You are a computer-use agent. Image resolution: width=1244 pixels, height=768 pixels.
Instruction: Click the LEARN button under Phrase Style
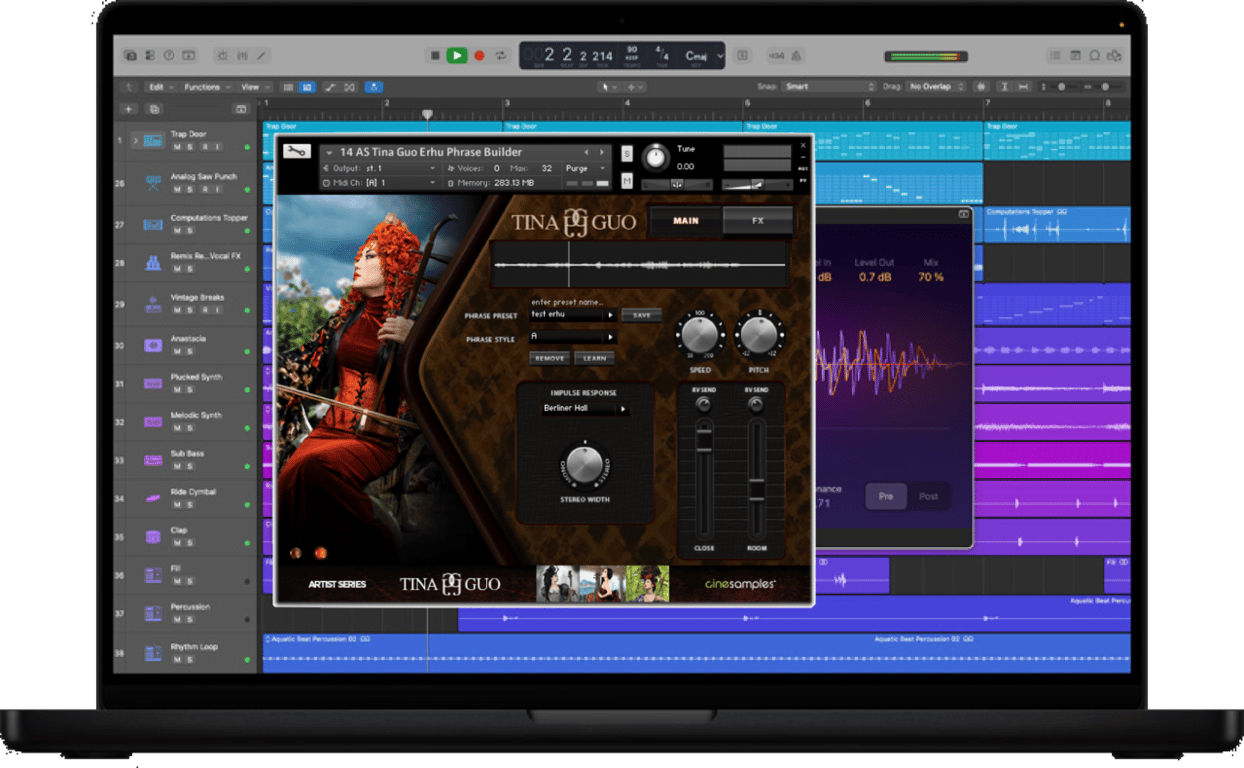click(594, 358)
